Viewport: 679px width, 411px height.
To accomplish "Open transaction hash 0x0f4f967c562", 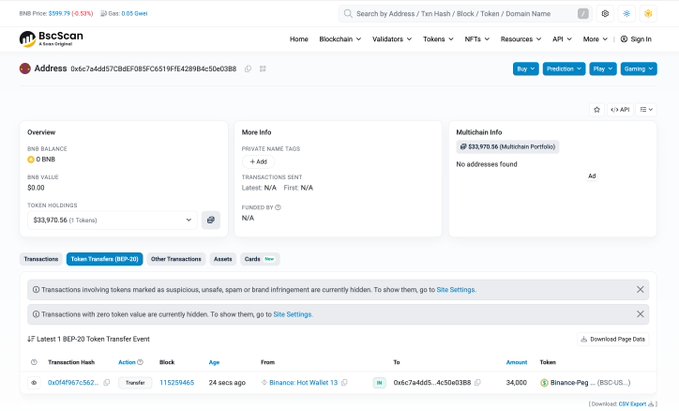I will (73, 383).
